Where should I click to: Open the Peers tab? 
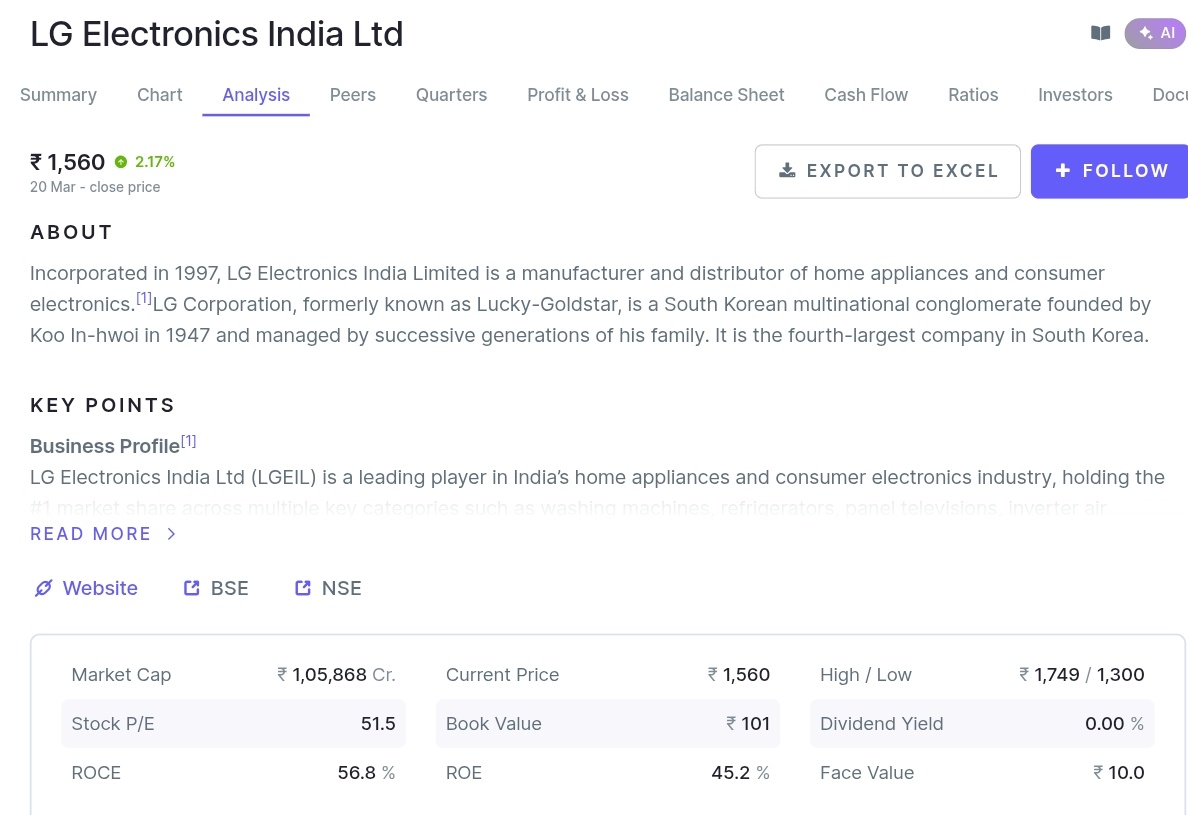352,95
